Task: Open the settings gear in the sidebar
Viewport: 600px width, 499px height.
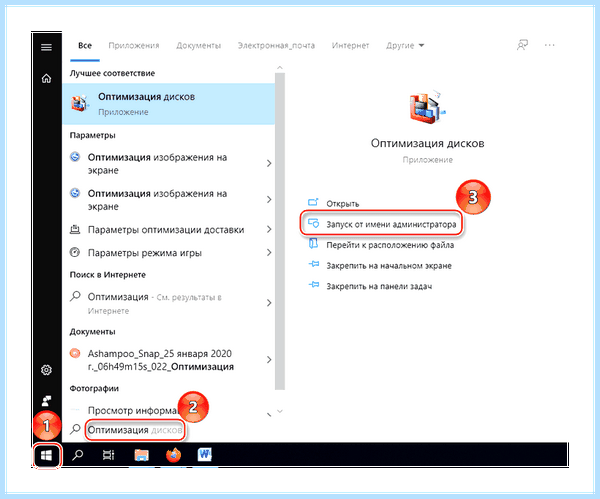Action: 46,370
